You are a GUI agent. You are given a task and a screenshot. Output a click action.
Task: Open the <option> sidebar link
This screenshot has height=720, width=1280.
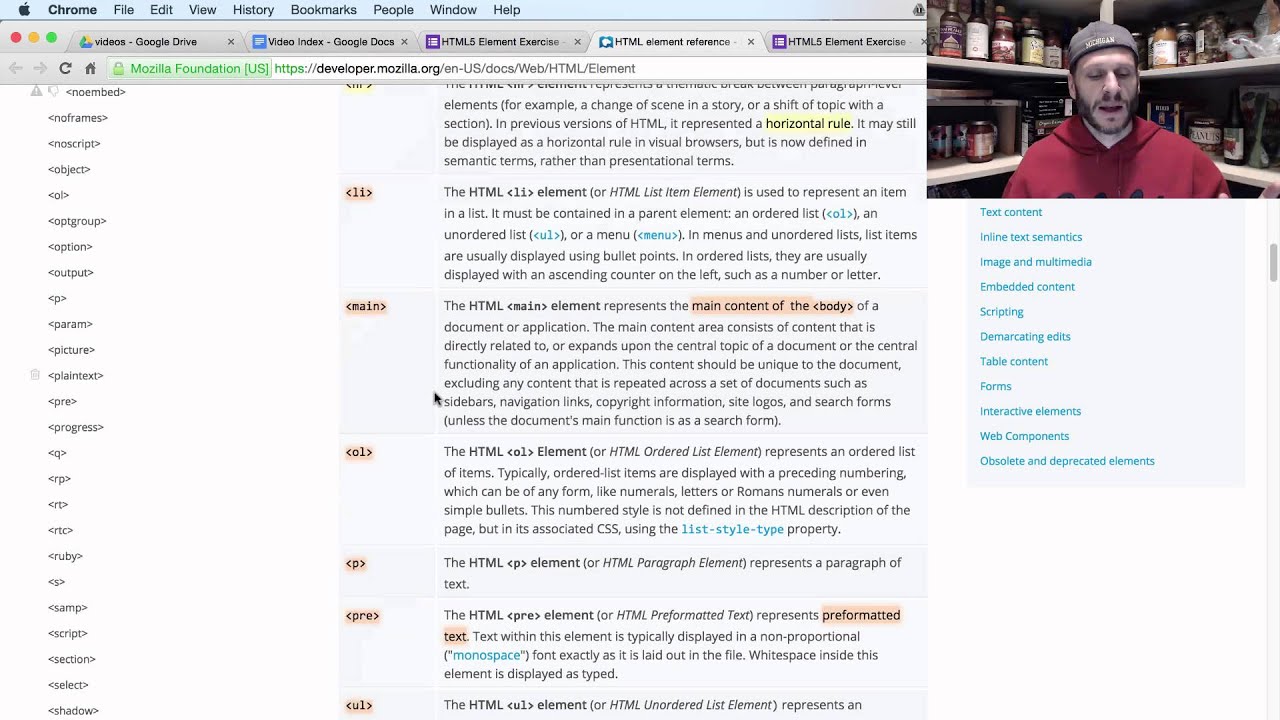coord(70,247)
